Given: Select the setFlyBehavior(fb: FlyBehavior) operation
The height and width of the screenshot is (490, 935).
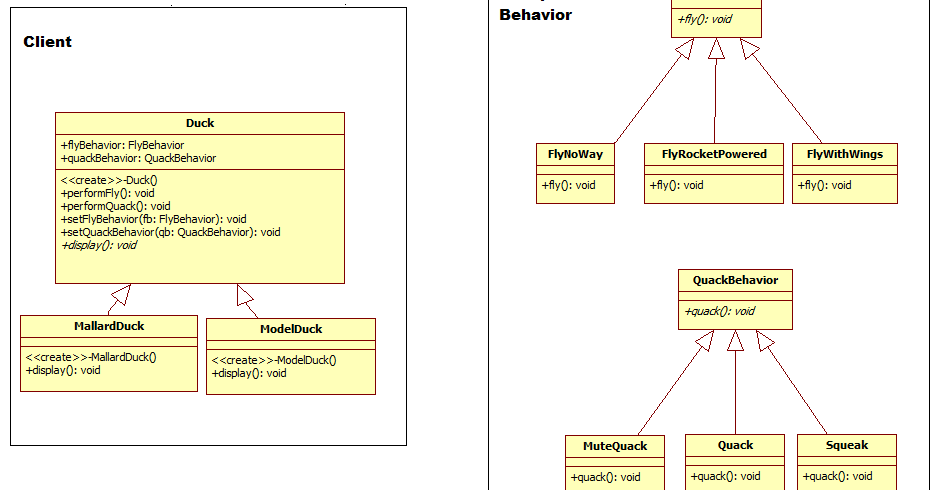Looking at the screenshot, I should [x=153, y=219].
